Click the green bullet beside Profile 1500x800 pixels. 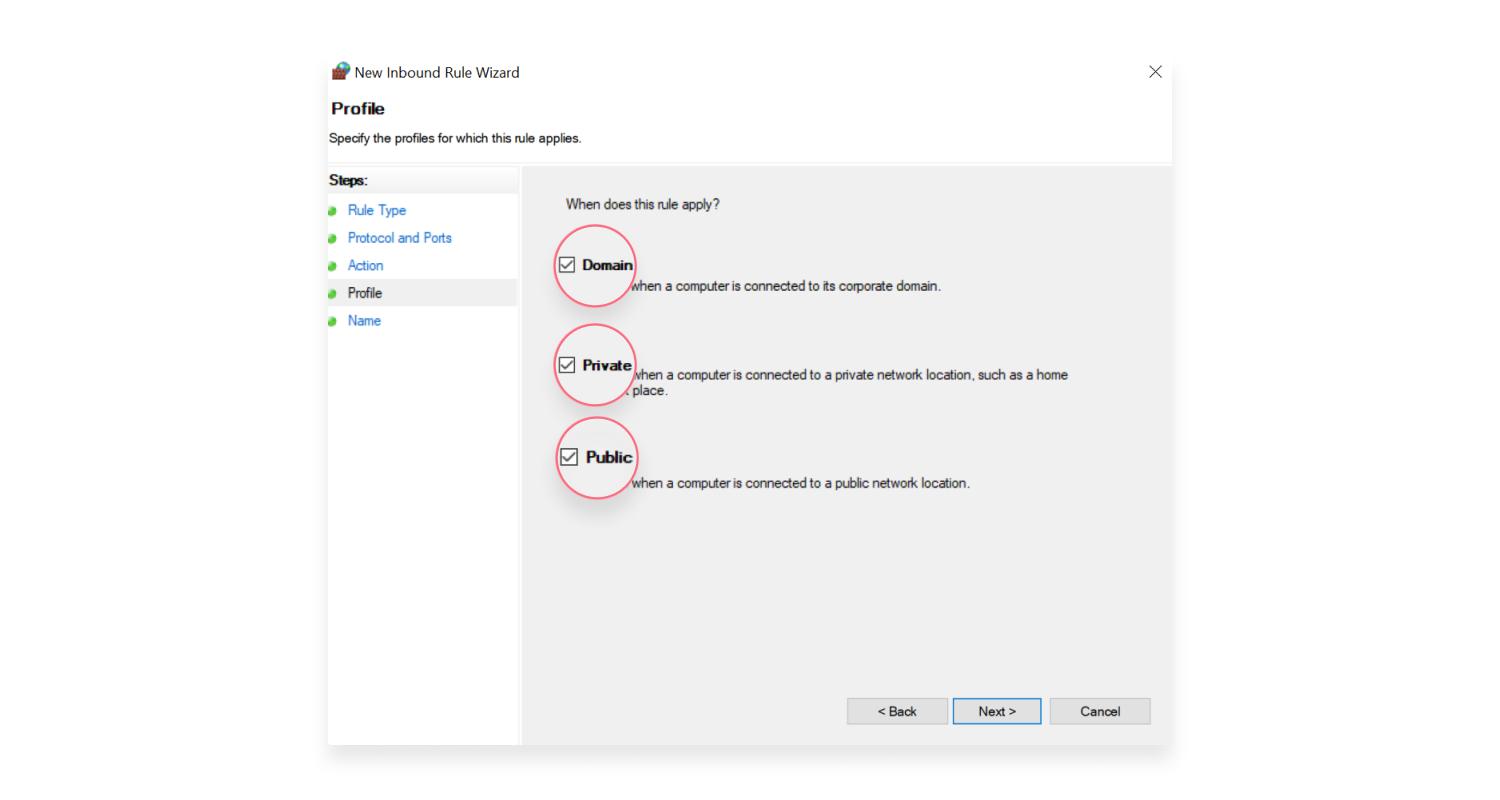click(x=332, y=294)
